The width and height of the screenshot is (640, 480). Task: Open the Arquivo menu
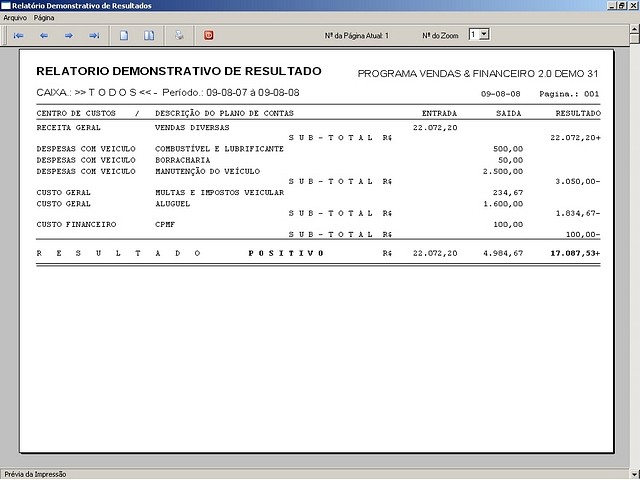pos(15,18)
